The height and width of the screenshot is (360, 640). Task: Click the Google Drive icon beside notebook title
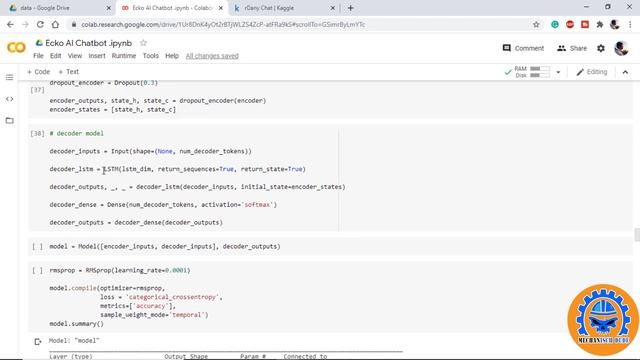coord(39,43)
